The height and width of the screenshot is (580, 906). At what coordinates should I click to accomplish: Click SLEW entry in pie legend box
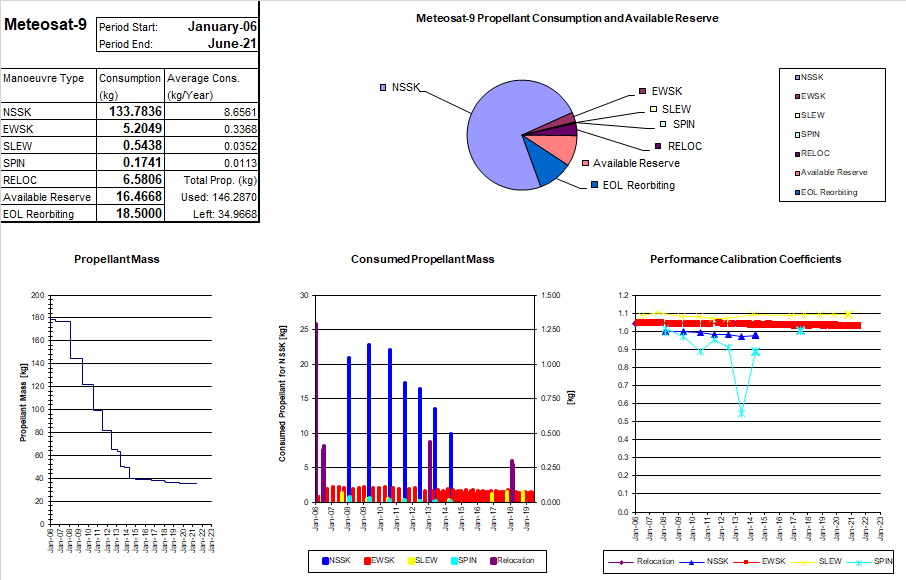[x=810, y=116]
